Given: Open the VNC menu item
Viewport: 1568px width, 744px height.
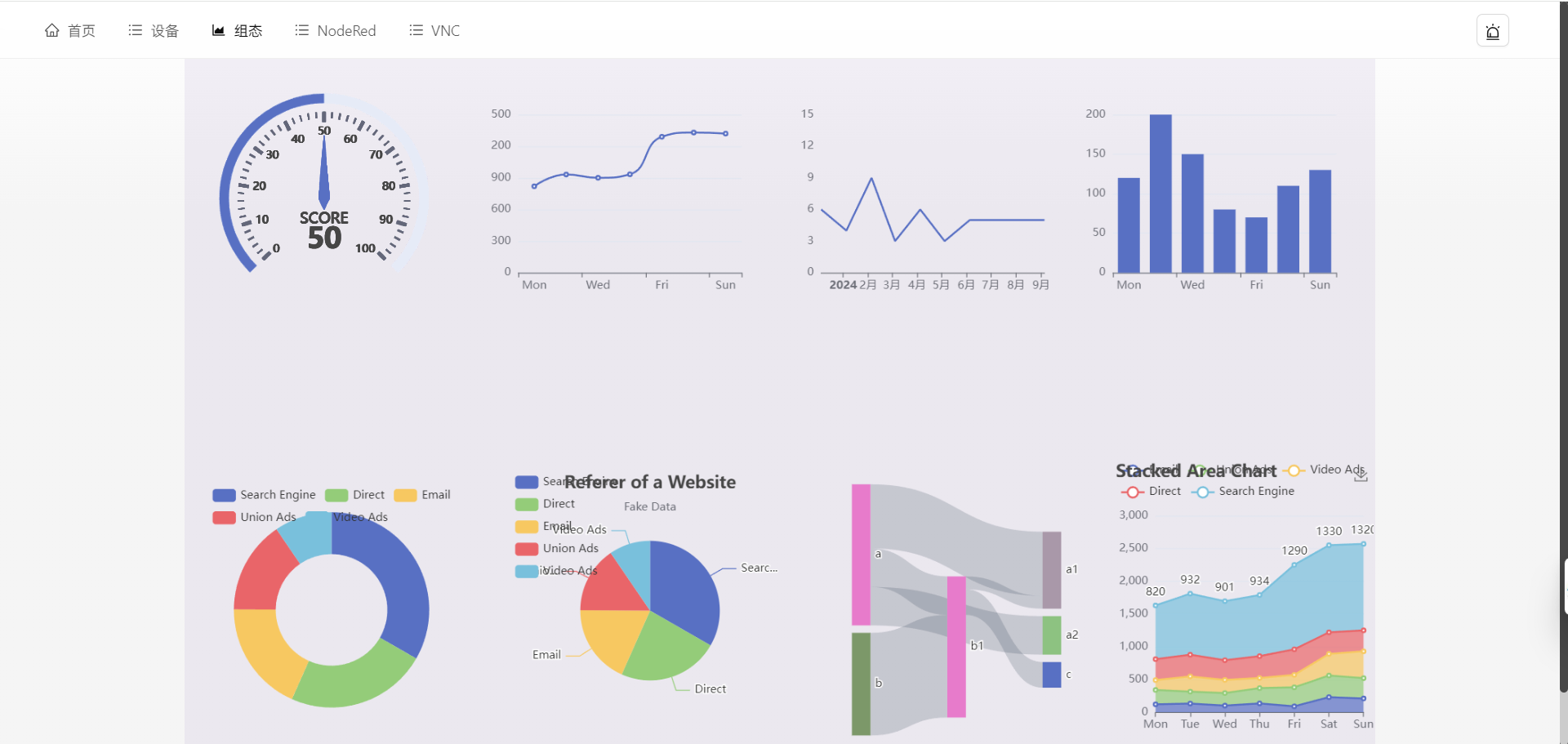Looking at the screenshot, I should pyautogui.click(x=445, y=31).
